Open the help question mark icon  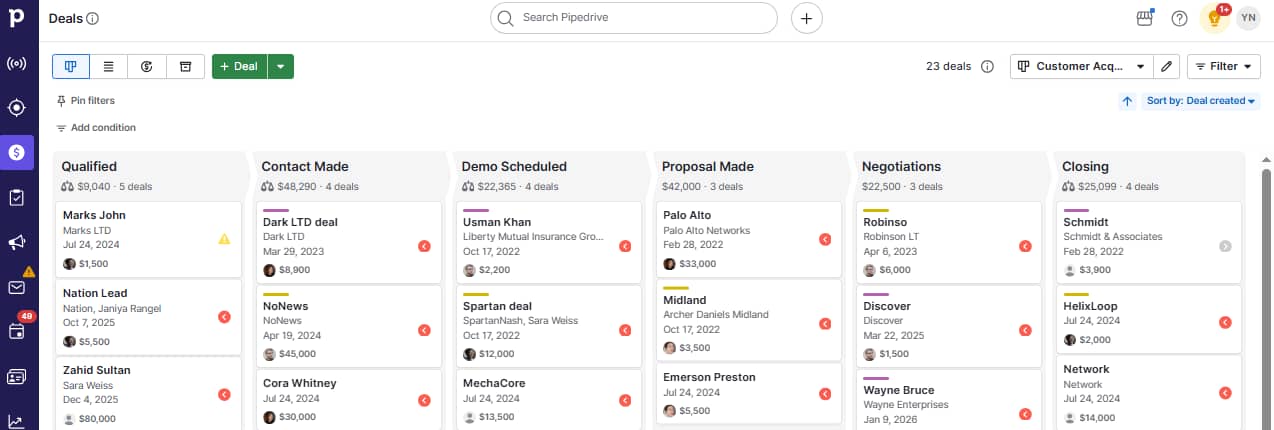[x=1179, y=18]
